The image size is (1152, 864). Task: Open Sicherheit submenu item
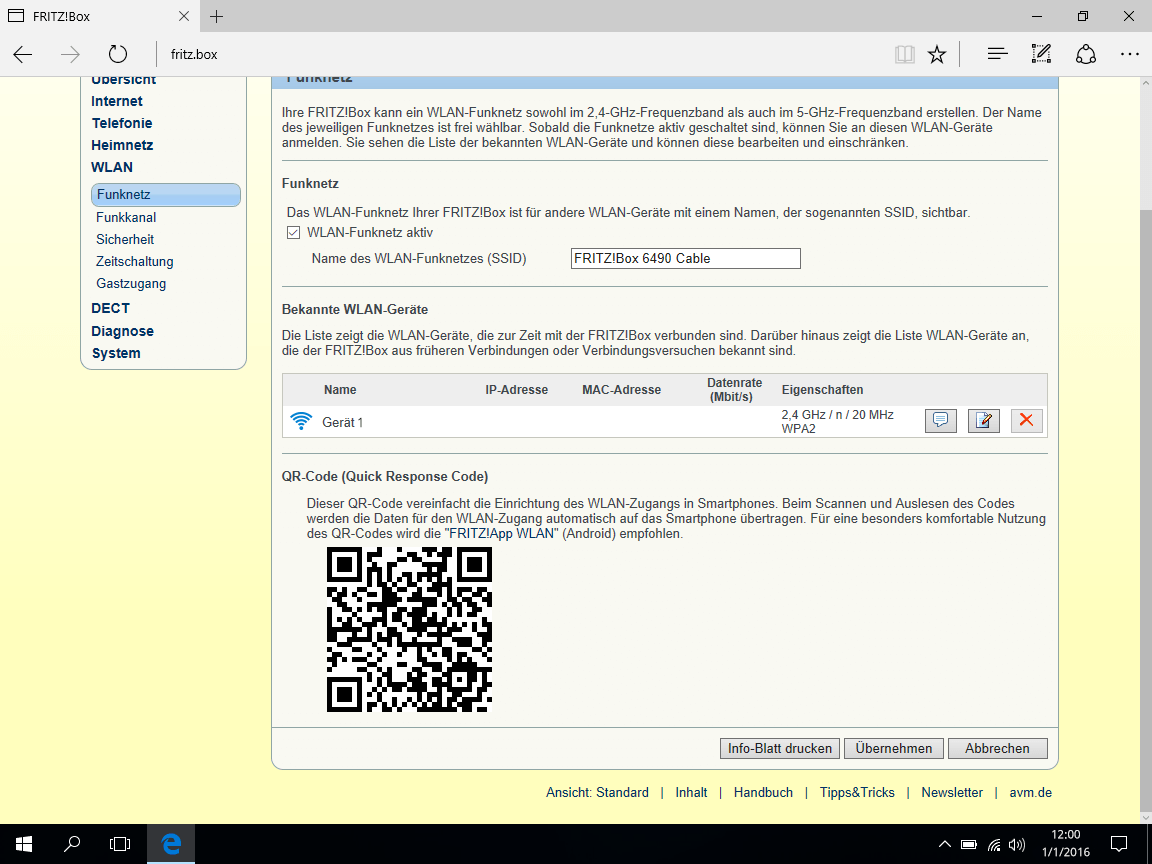[125, 240]
